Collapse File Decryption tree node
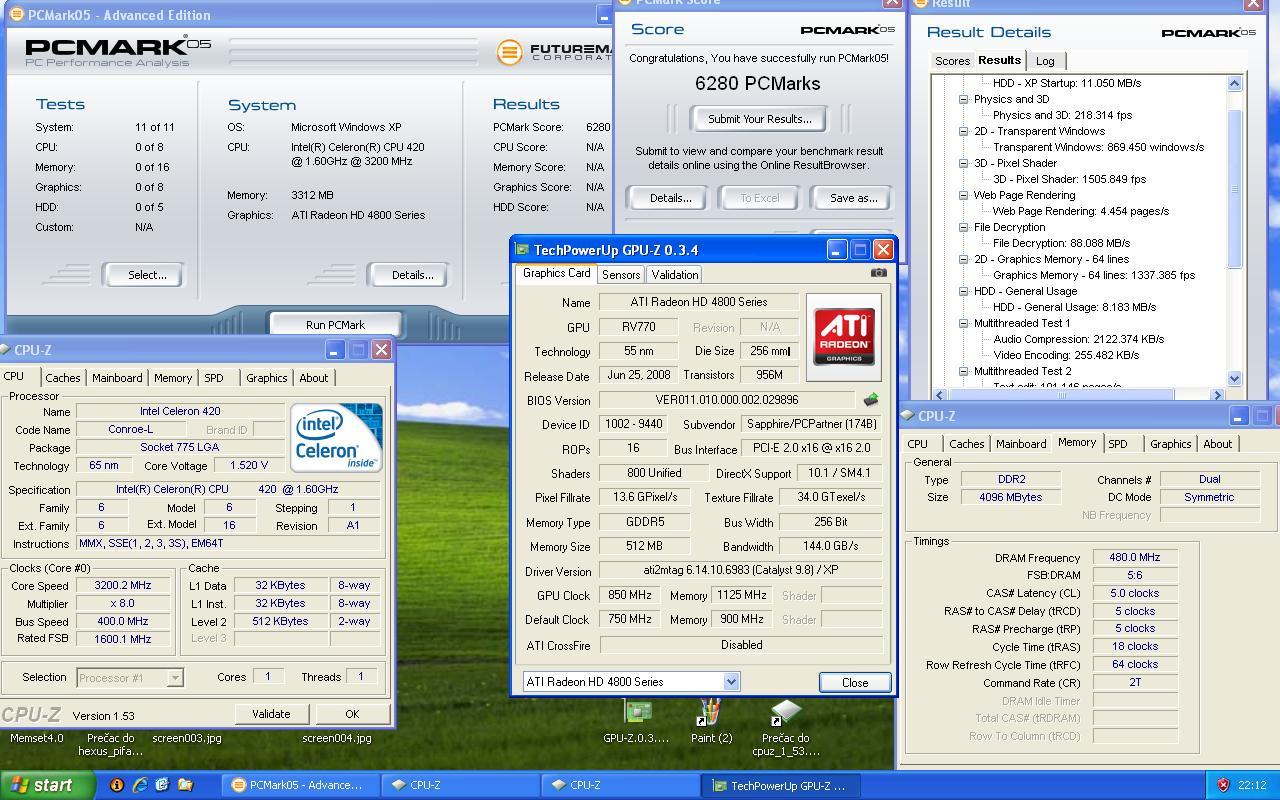Image resolution: width=1280 pixels, height=800 pixels. tap(963, 227)
